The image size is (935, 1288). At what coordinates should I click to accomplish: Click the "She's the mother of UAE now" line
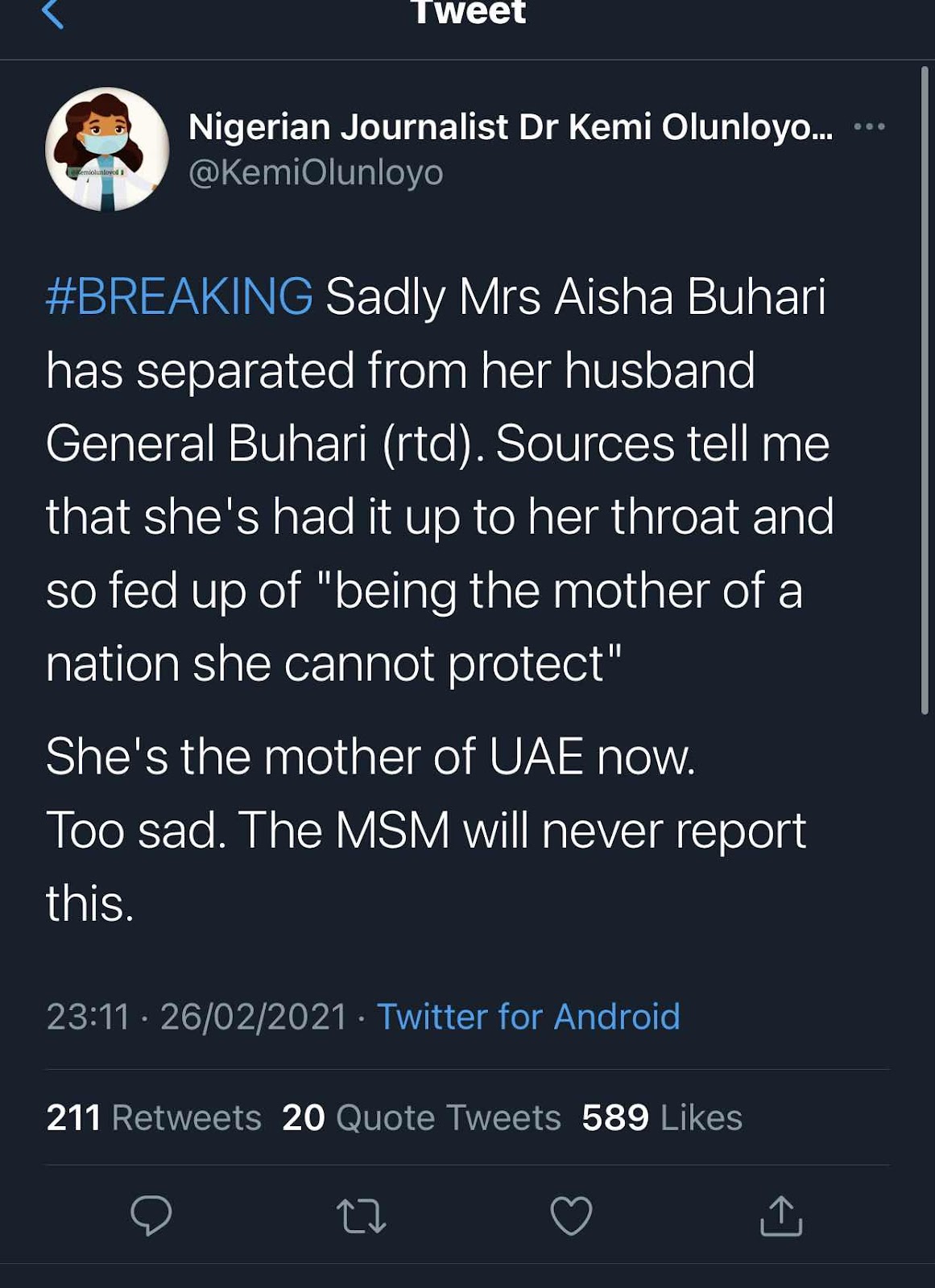pos(370,758)
